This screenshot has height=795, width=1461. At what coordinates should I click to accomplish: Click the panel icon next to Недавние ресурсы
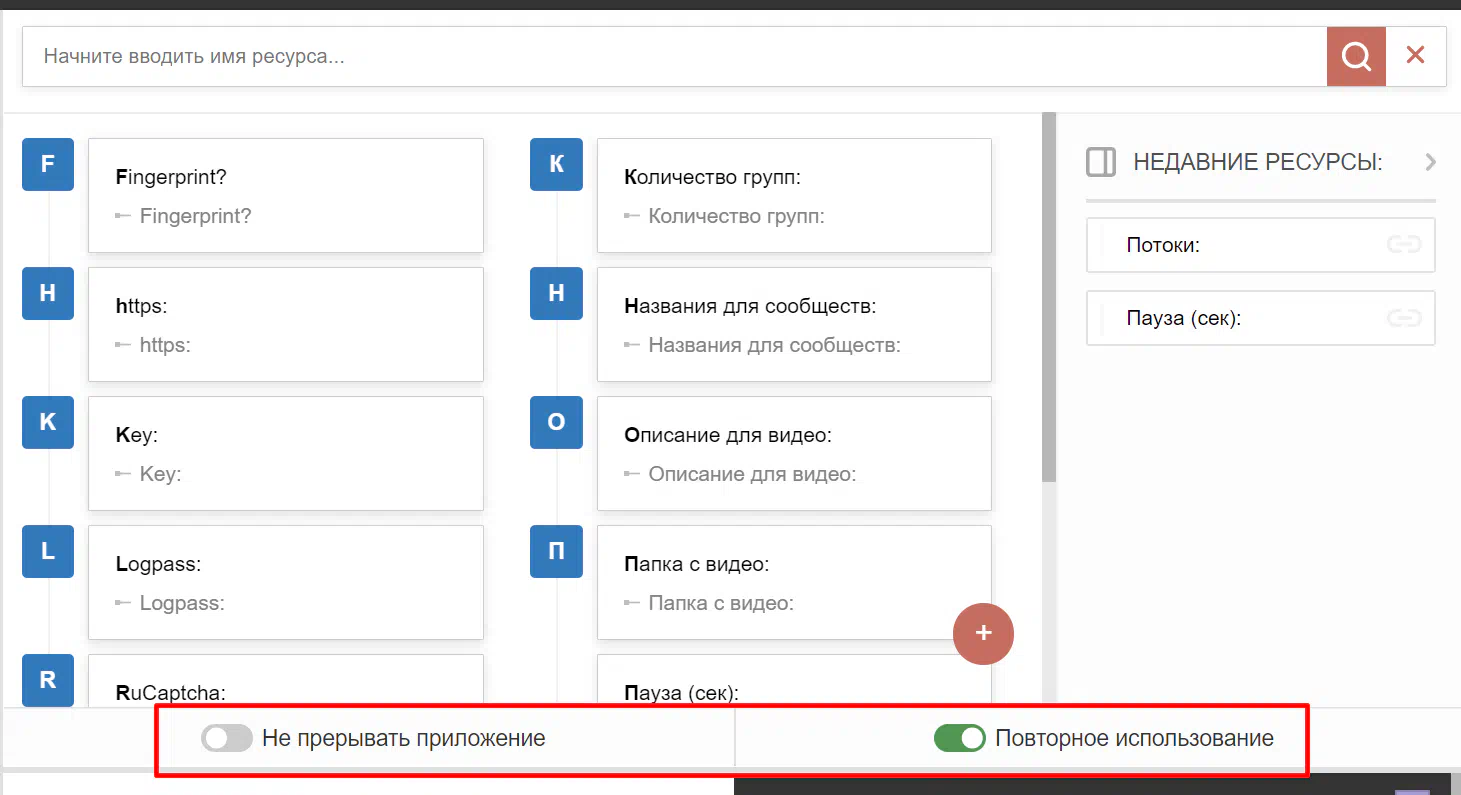pyautogui.click(x=1101, y=162)
